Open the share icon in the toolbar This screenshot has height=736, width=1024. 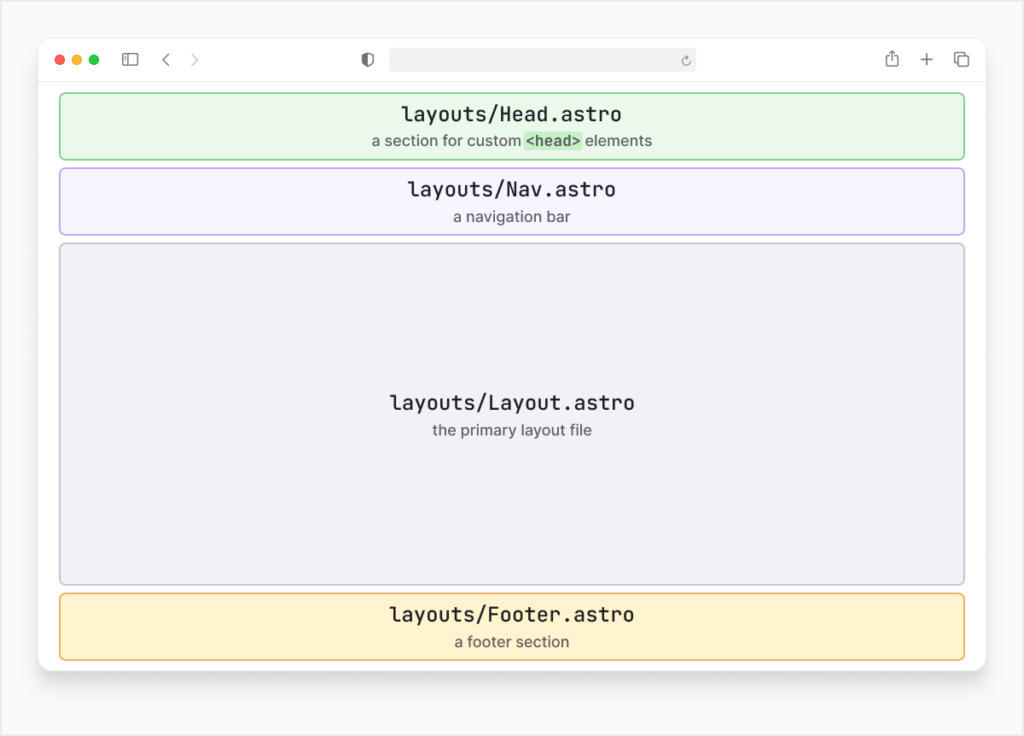pos(891,59)
